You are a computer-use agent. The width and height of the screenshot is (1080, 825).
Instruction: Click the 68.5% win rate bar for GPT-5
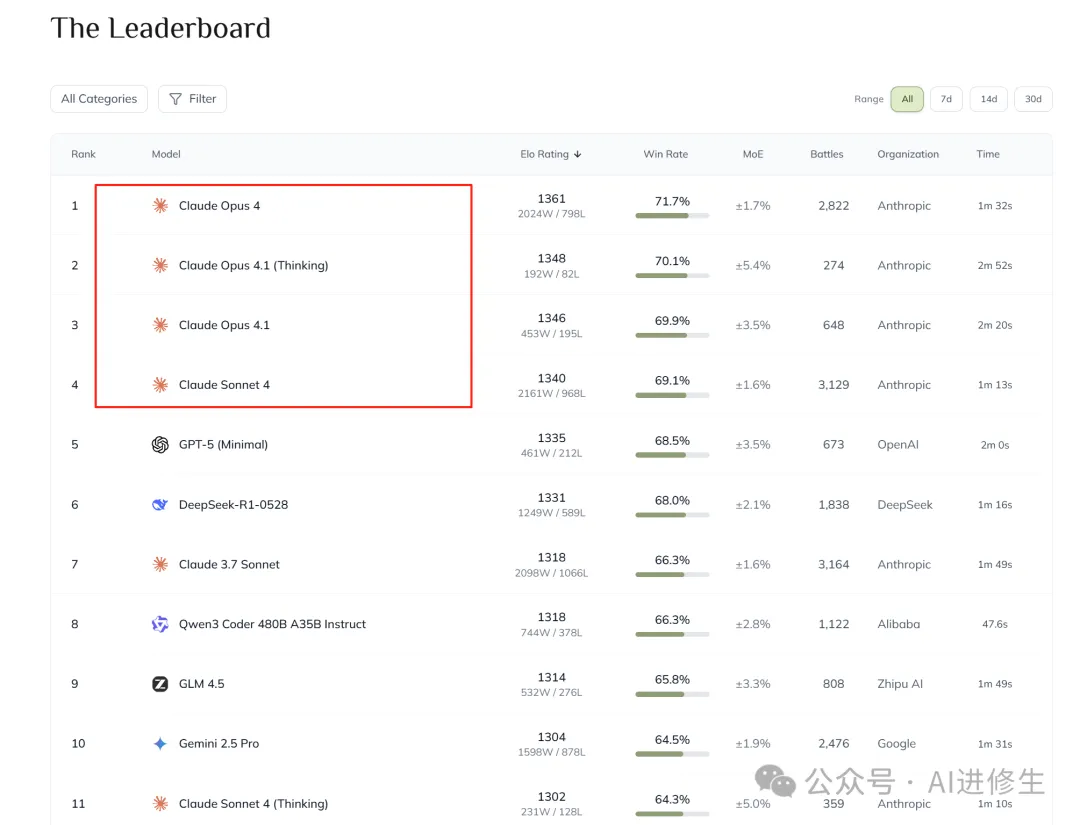(672, 455)
